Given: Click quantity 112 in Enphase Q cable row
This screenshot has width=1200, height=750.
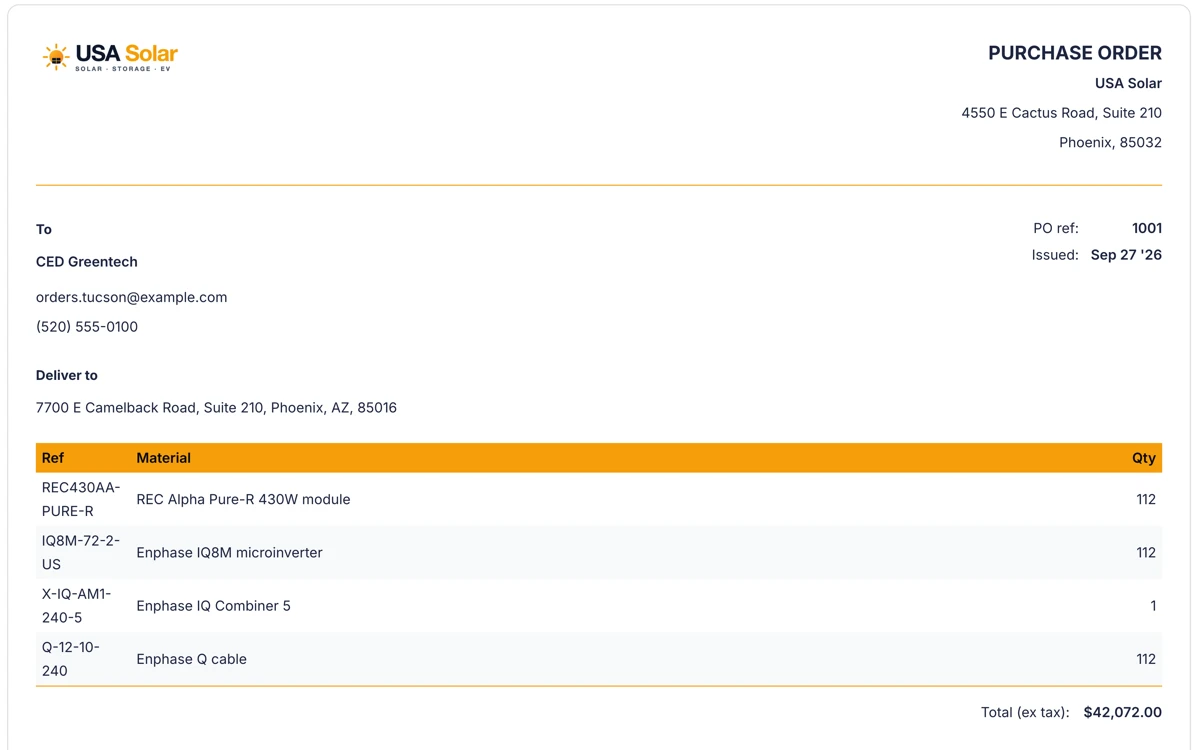Looking at the screenshot, I should pos(1146,659).
